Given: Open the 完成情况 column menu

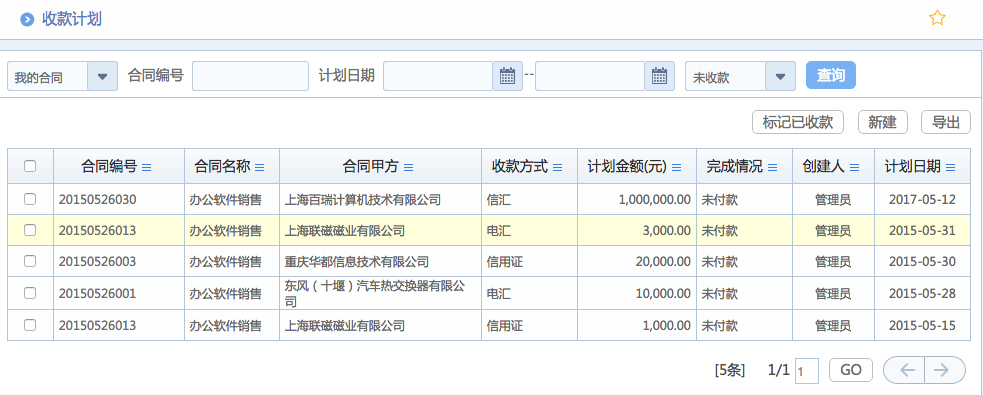Looking at the screenshot, I should click(x=772, y=167).
